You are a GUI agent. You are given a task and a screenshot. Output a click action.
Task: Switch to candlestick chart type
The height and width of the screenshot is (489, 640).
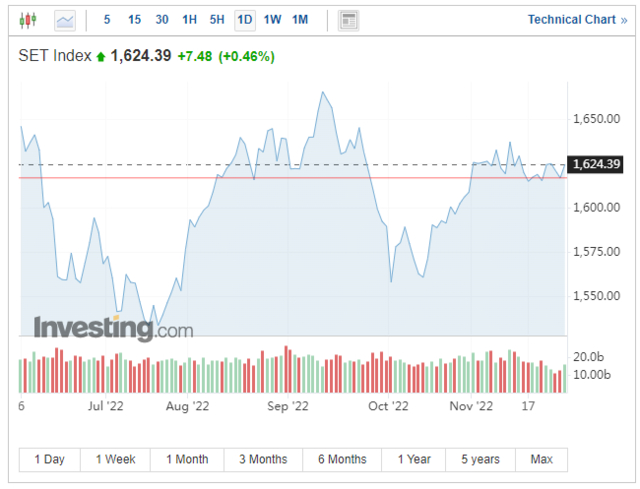[x=27, y=19]
